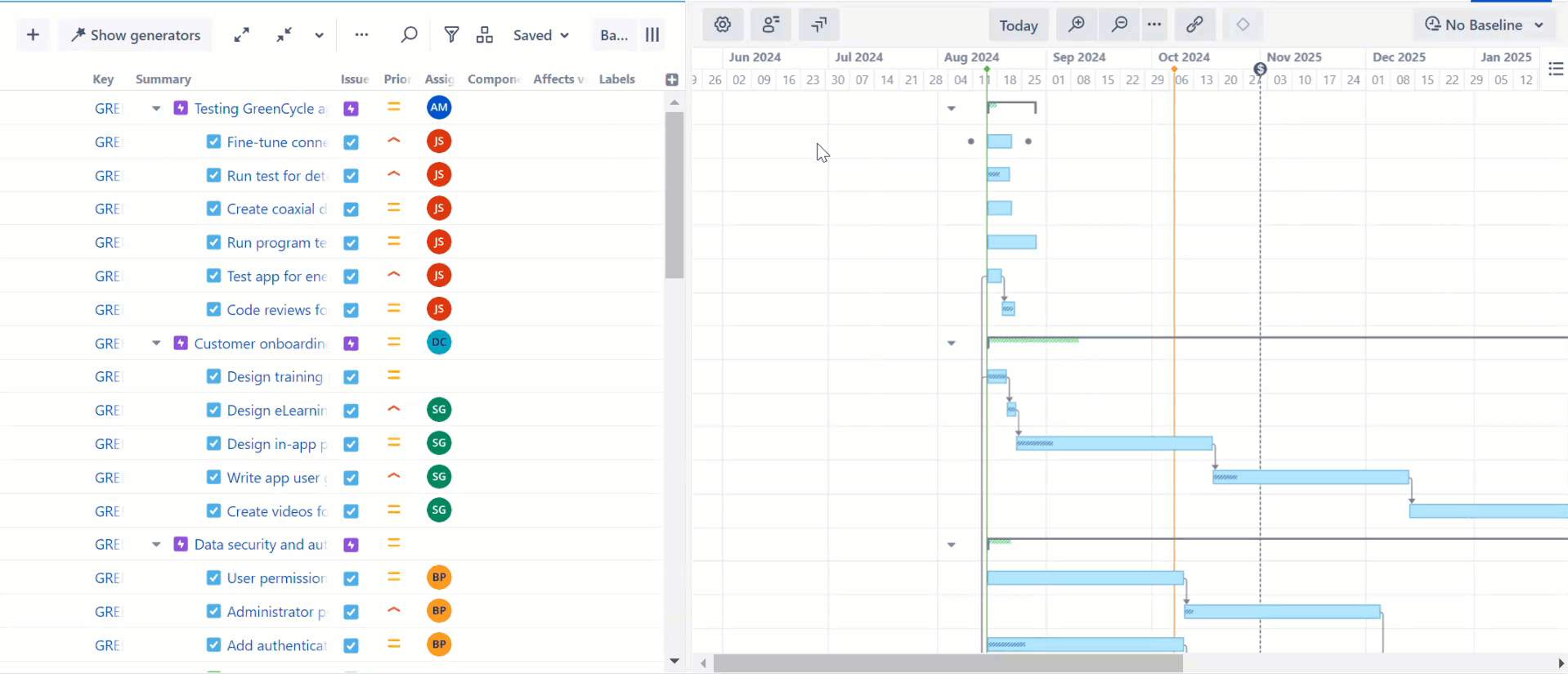Viewport: 1568px width, 674px height.
Task: Click the horizontal scrollbar under the Gantt chart
Action: point(948,663)
